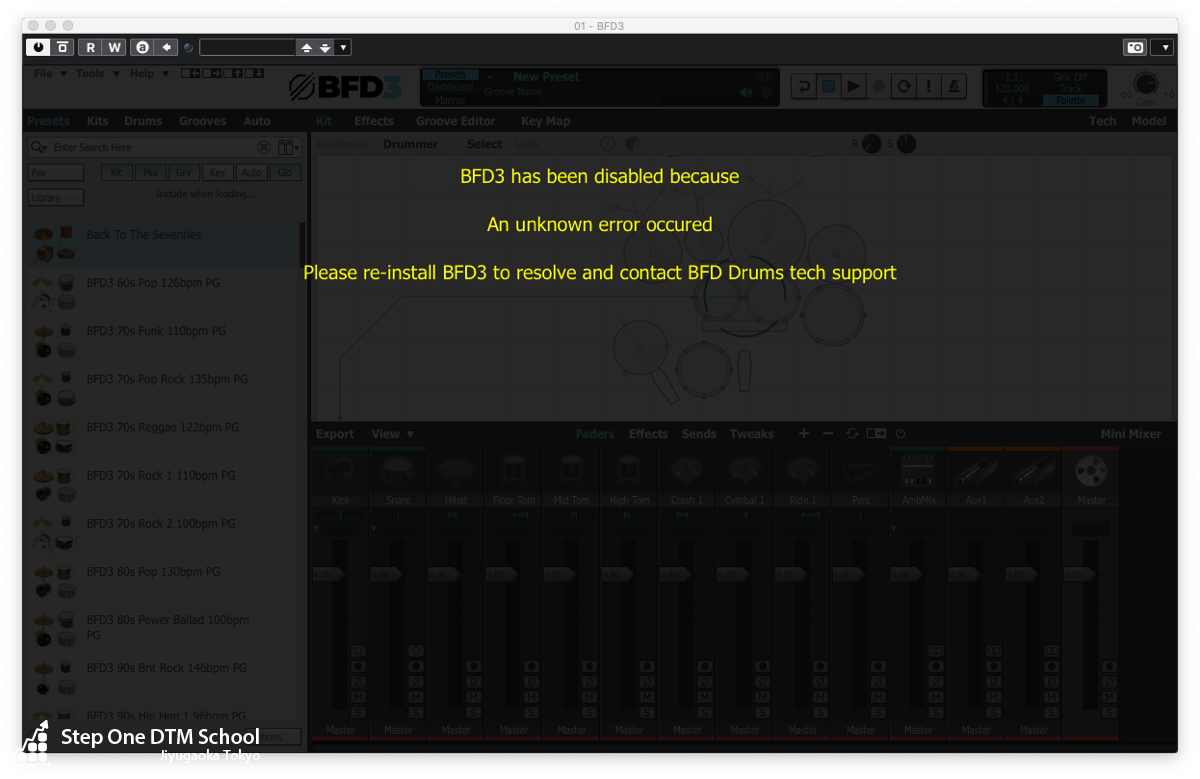
Task: Toggle the Mix include filter
Action: (150, 172)
